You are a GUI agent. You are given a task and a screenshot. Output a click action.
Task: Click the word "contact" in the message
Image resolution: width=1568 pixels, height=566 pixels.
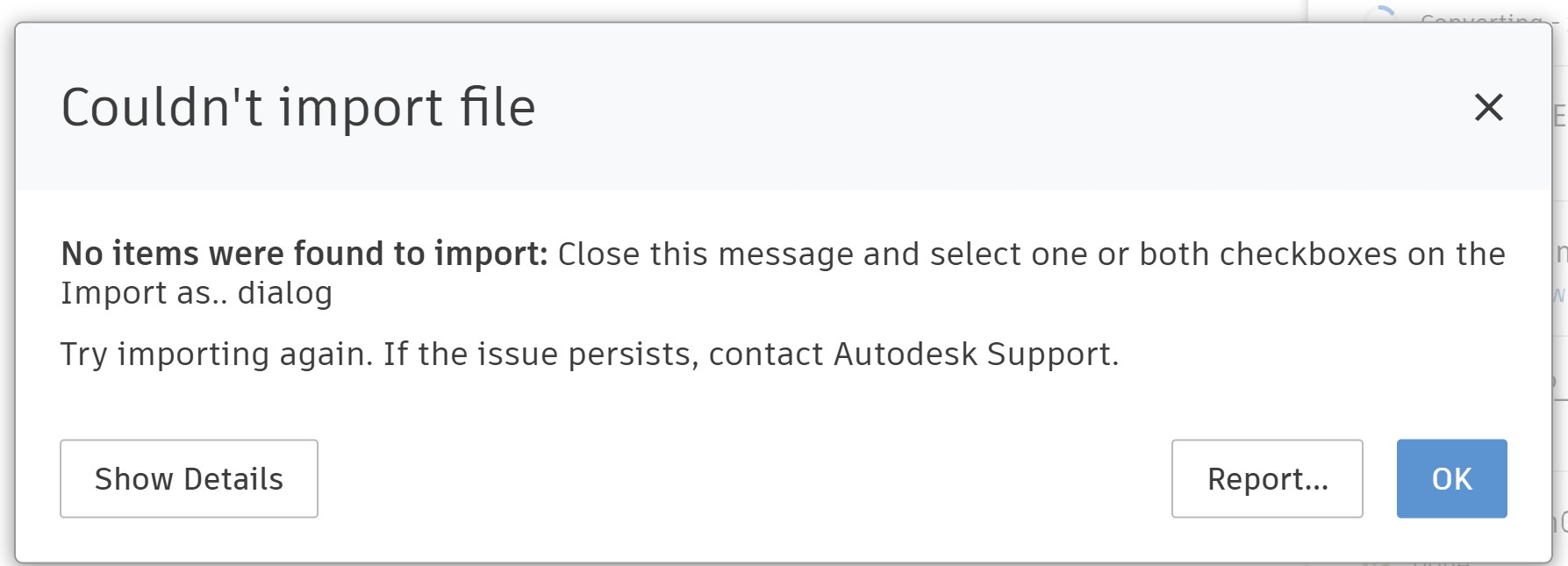766,355
